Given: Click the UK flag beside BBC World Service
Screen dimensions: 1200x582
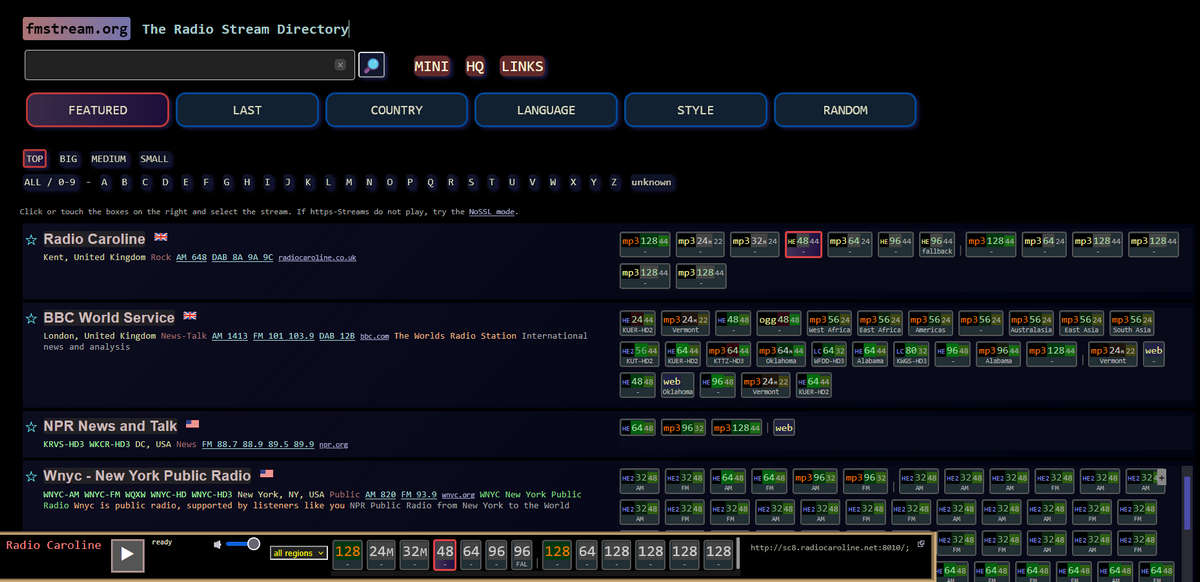Looking at the screenshot, I should [x=190, y=316].
